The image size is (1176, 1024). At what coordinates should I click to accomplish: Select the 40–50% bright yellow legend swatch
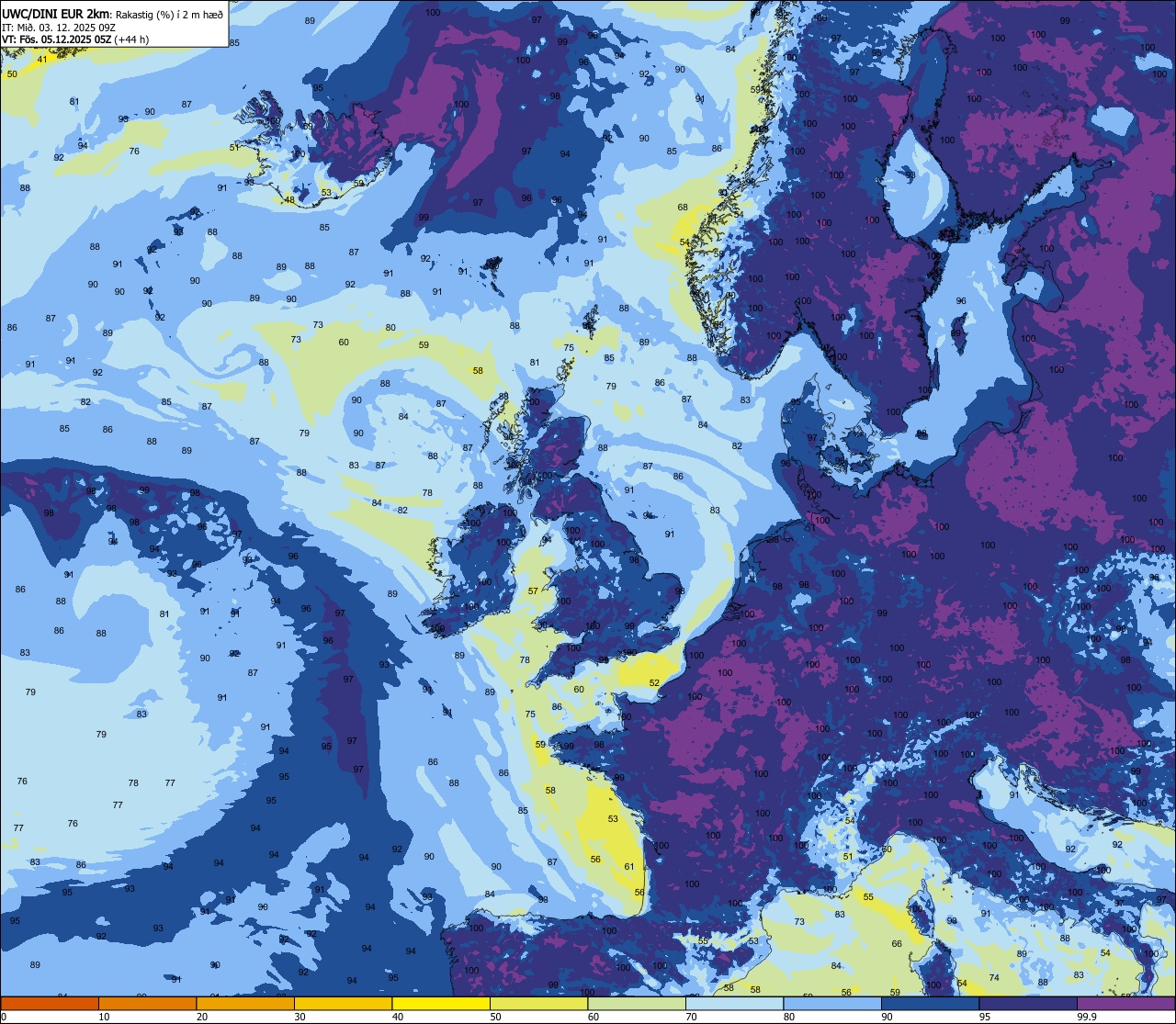pos(441,1004)
